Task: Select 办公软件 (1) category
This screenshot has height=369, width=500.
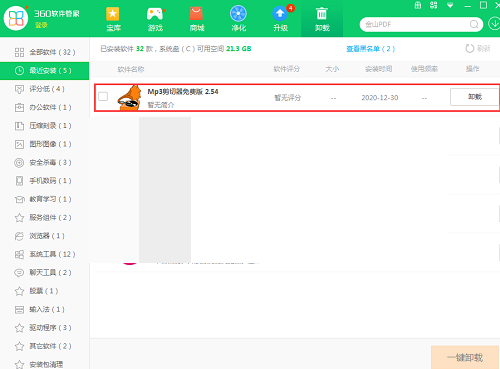Action: coord(44,107)
